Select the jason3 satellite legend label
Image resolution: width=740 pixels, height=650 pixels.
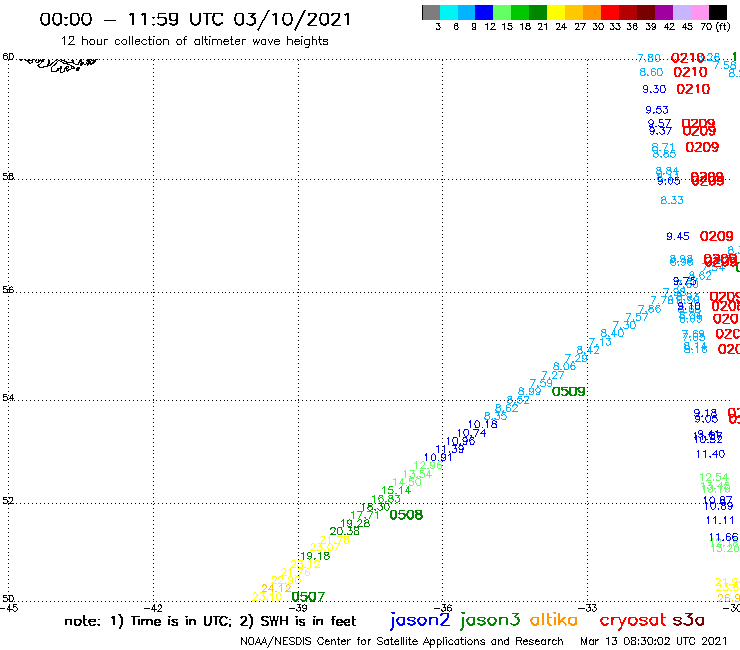pos(490,620)
